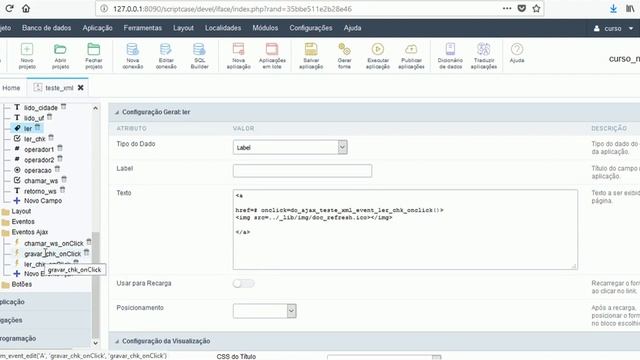Viewport: 640px width, 360px height.
Task: Open the Configurações menu
Action: (x=311, y=28)
